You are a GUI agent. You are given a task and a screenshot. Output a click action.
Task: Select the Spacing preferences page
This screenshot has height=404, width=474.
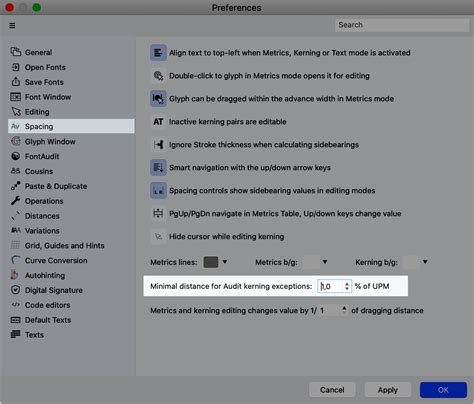(x=71, y=126)
